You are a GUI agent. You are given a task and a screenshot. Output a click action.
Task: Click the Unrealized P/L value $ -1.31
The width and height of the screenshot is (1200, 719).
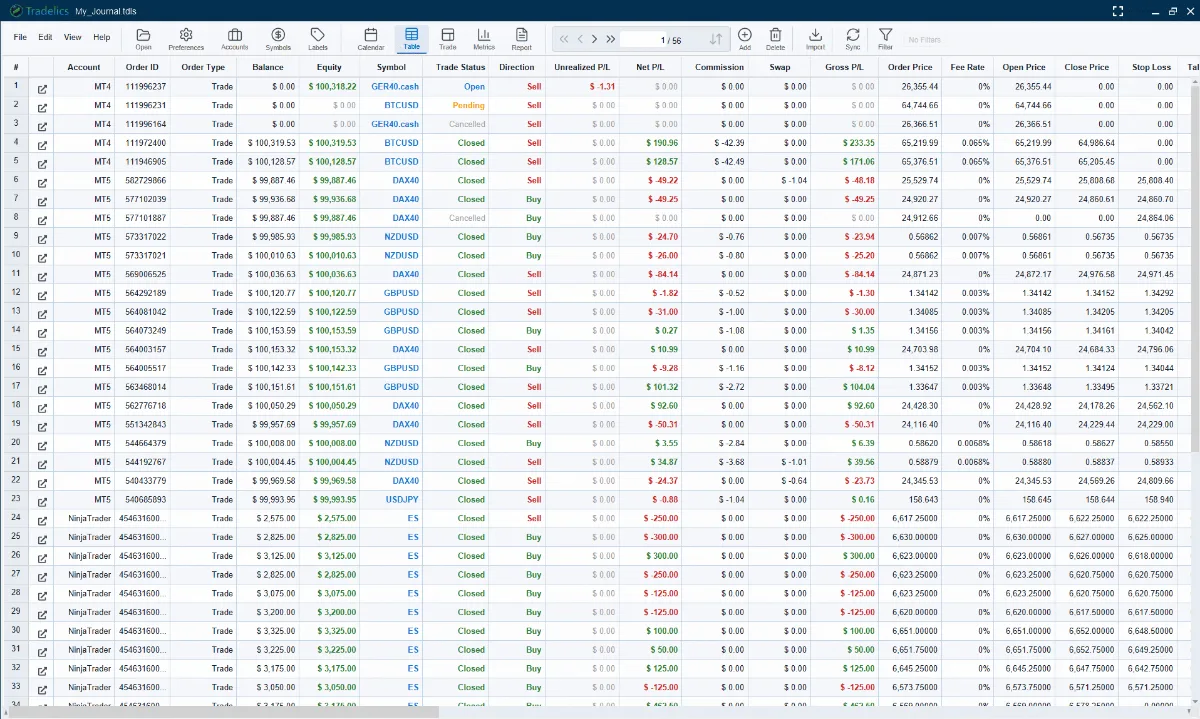click(x=602, y=87)
